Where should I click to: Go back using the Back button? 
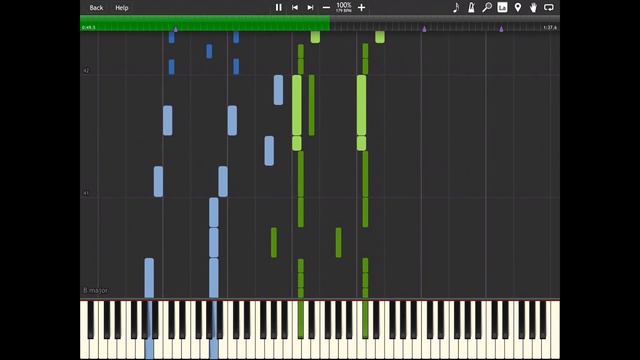tap(96, 8)
